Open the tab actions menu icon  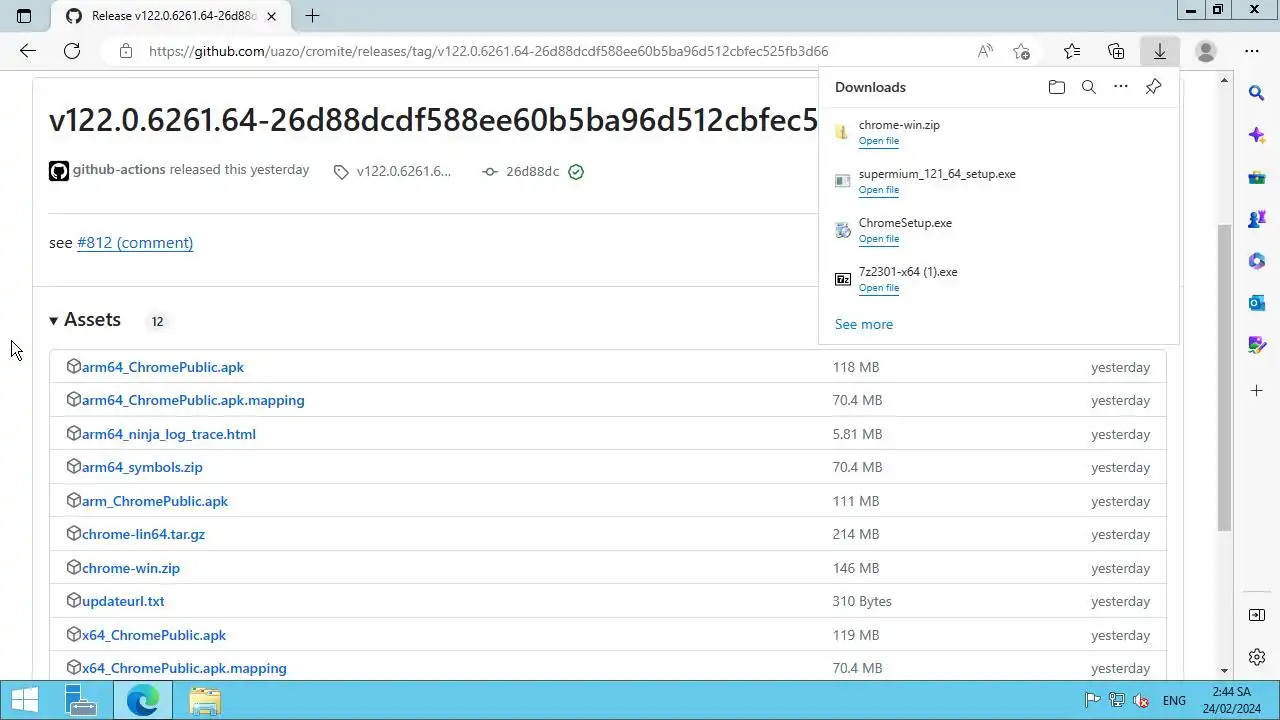click(x=24, y=16)
